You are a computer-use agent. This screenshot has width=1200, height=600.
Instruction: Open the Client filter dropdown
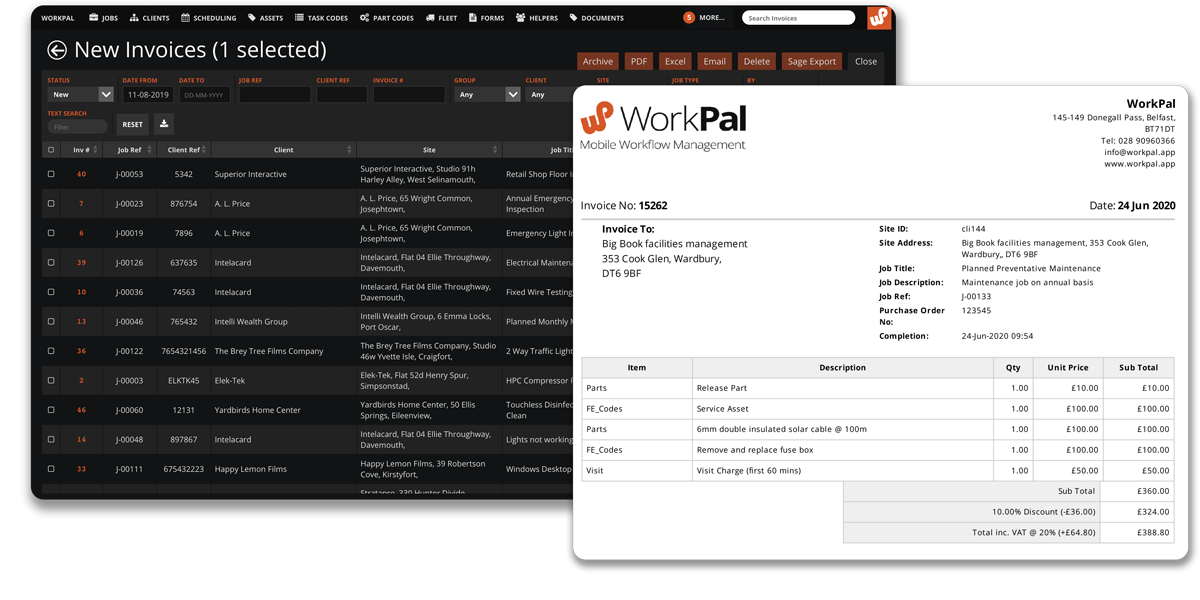pos(550,94)
